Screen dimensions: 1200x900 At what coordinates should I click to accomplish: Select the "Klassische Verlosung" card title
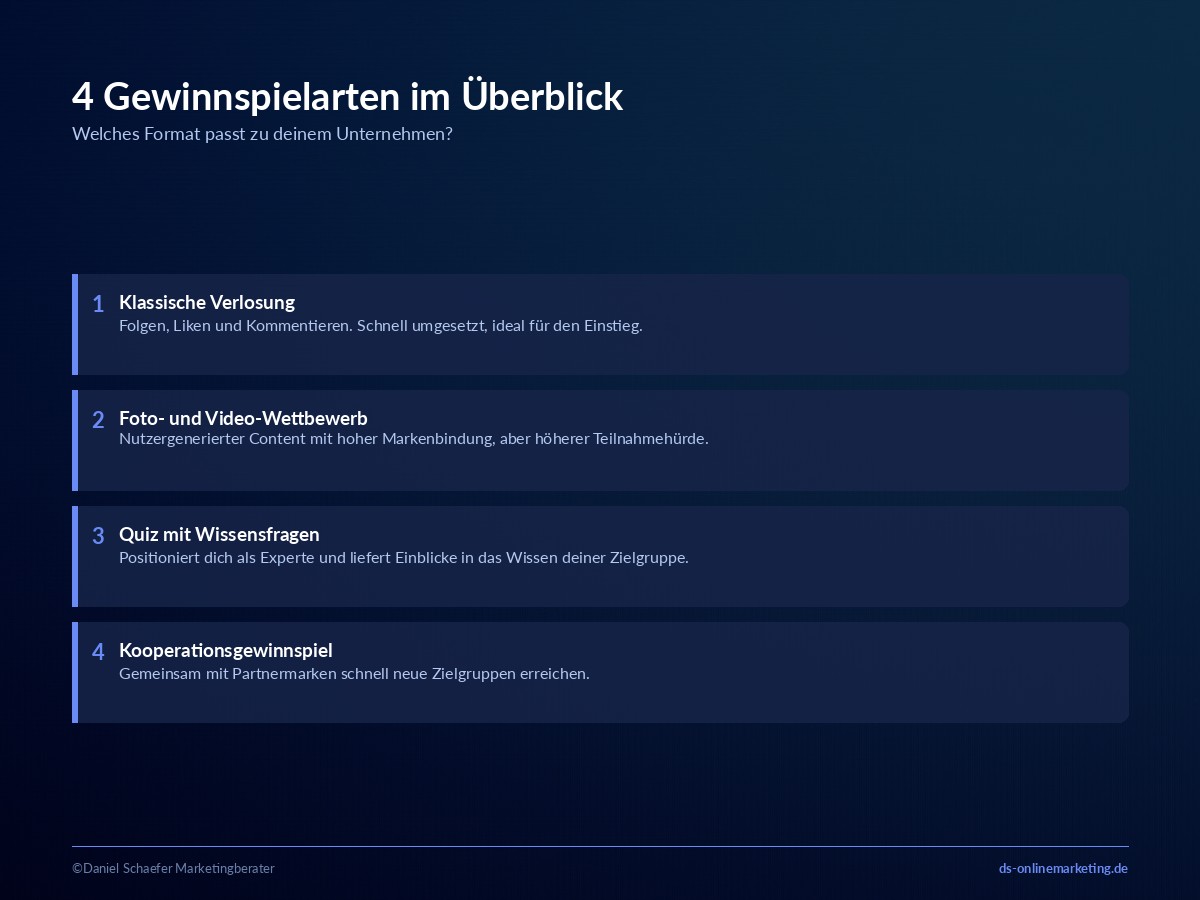click(x=207, y=302)
